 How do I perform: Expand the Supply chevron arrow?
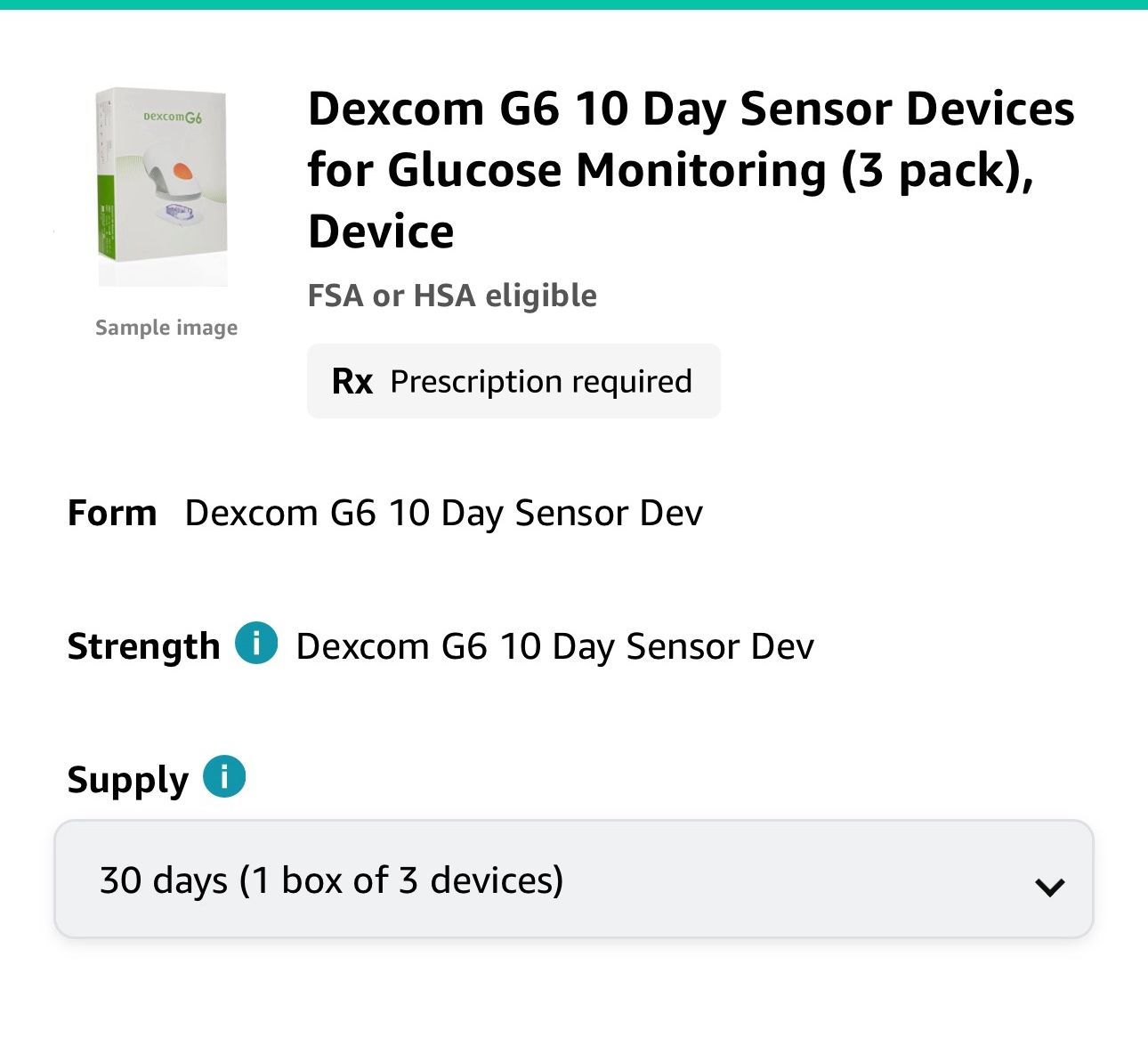coord(1050,887)
